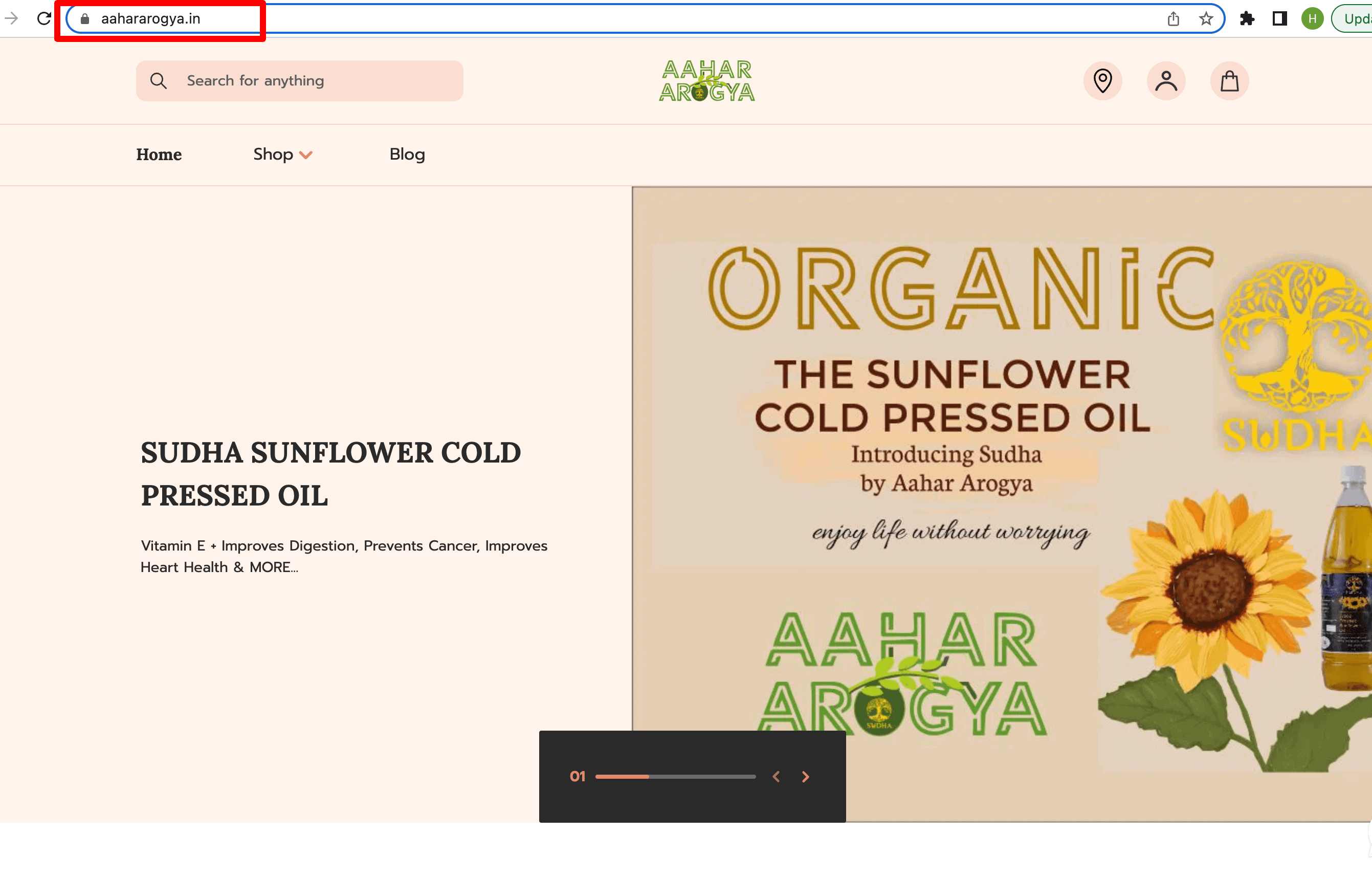This screenshot has height=878, width=1372.
Task: Open the Home menu item
Action: pos(159,155)
